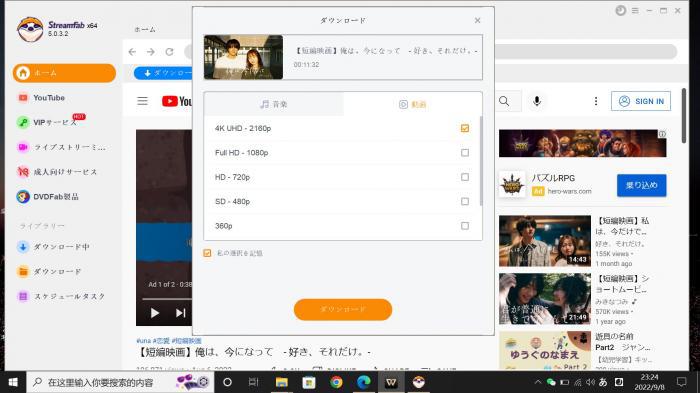This screenshot has width=700, height=393.
Task: Open the ゆうぐのなまえ video thumbnail
Action: [x=545, y=351]
